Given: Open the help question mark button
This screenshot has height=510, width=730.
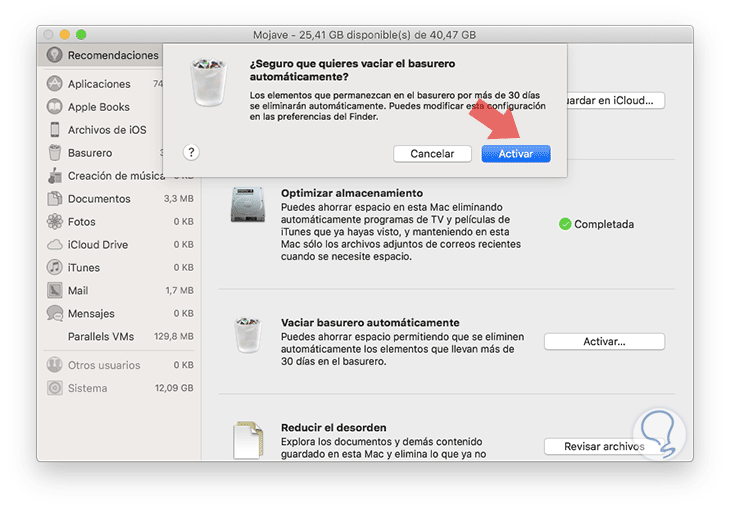Looking at the screenshot, I should [x=191, y=152].
